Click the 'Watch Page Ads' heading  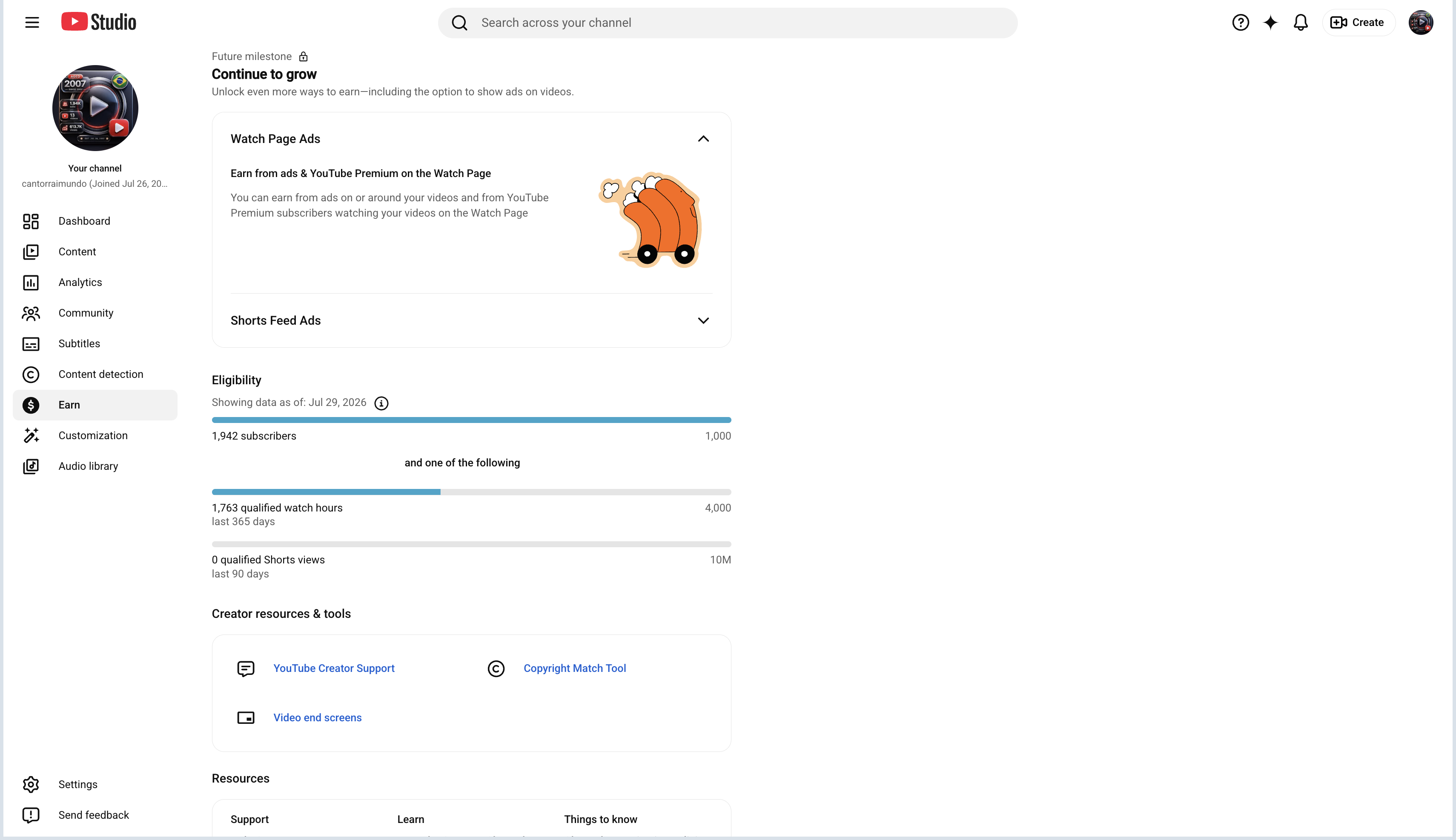point(275,138)
